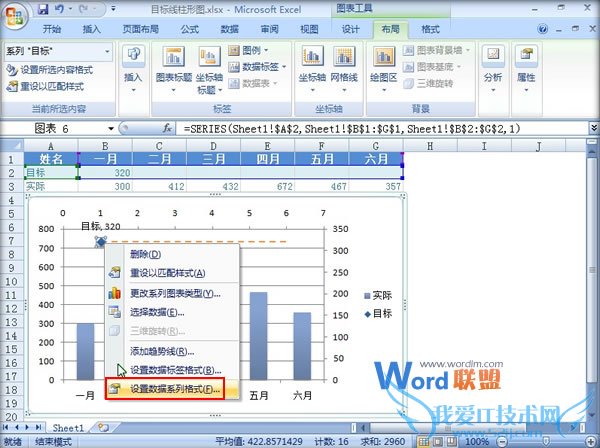Open the quick access toolbar customize dropdown
The height and width of the screenshot is (448, 600).
pos(113,9)
